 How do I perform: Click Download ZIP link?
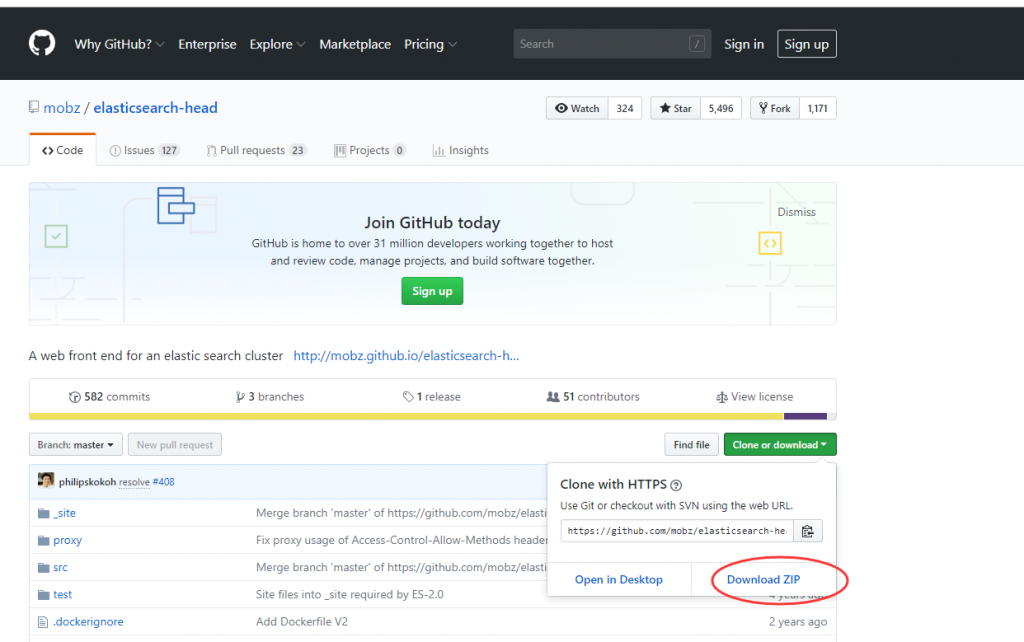coord(763,580)
